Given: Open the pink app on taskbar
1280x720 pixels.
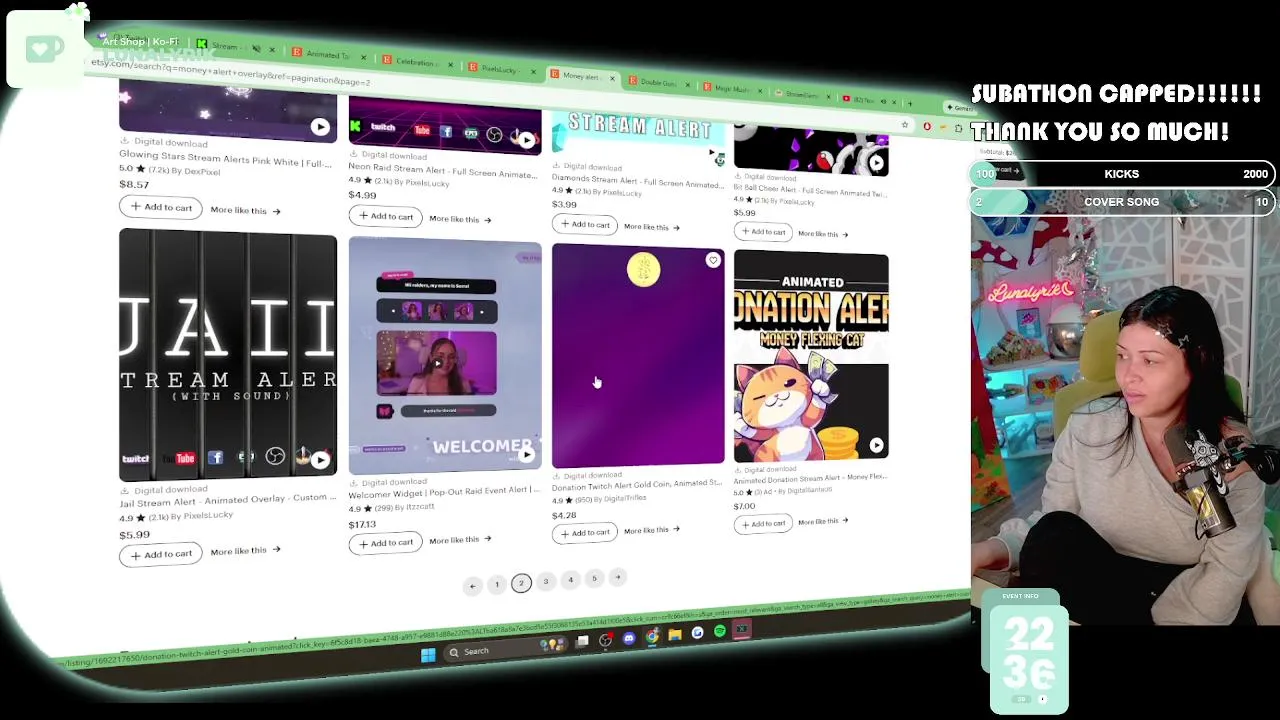Looking at the screenshot, I should click(x=742, y=630).
